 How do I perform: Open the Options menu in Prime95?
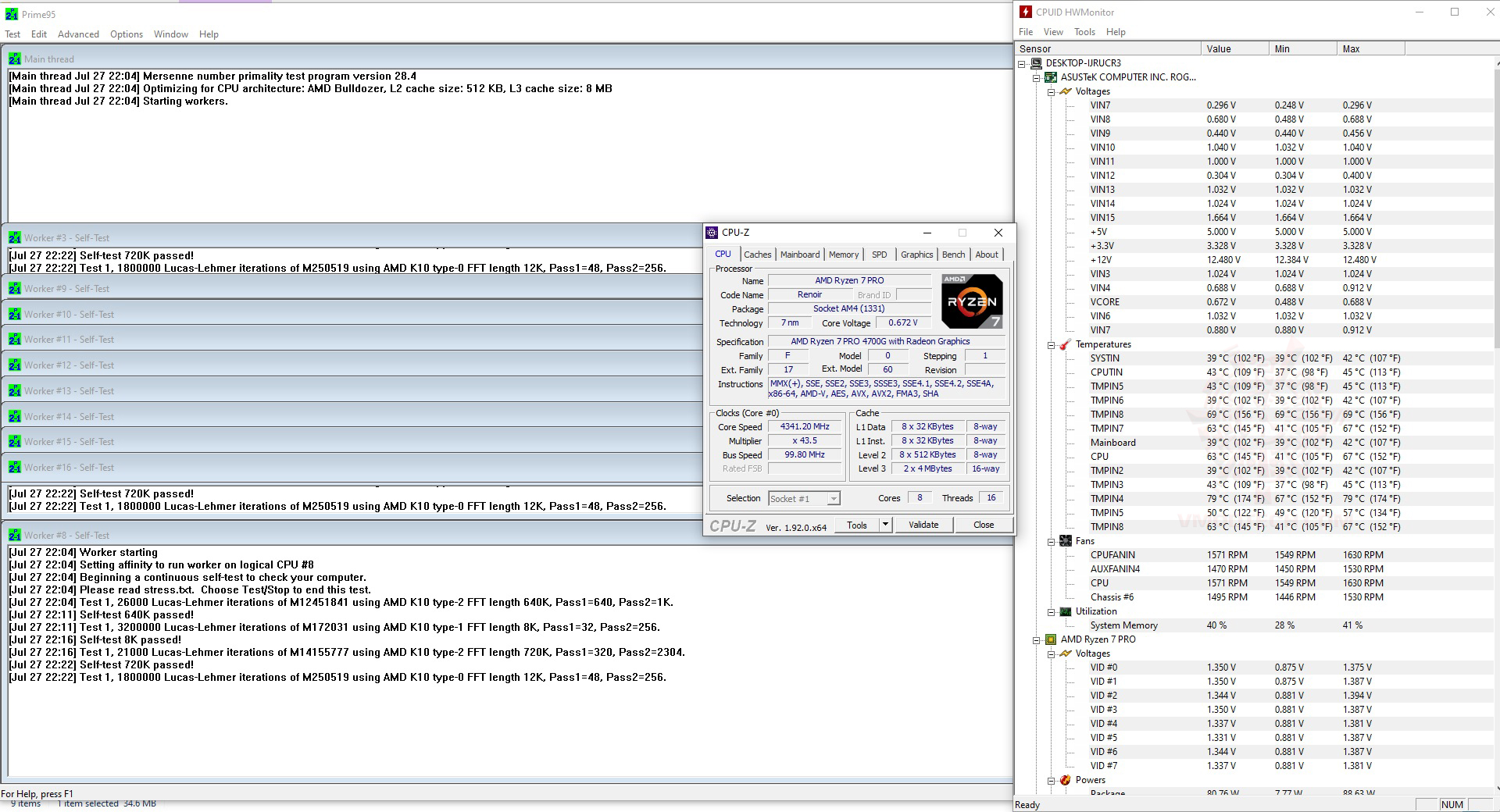point(127,34)
